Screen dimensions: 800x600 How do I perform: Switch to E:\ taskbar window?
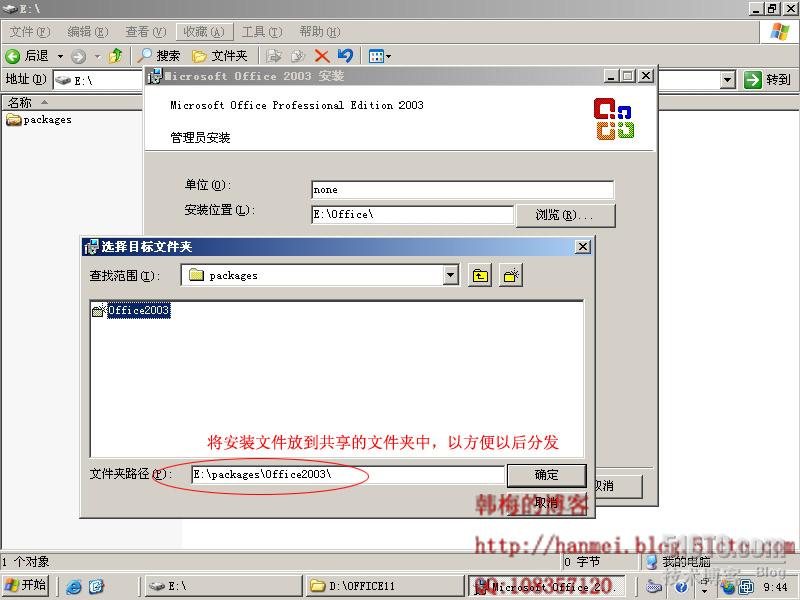[223, 586]
